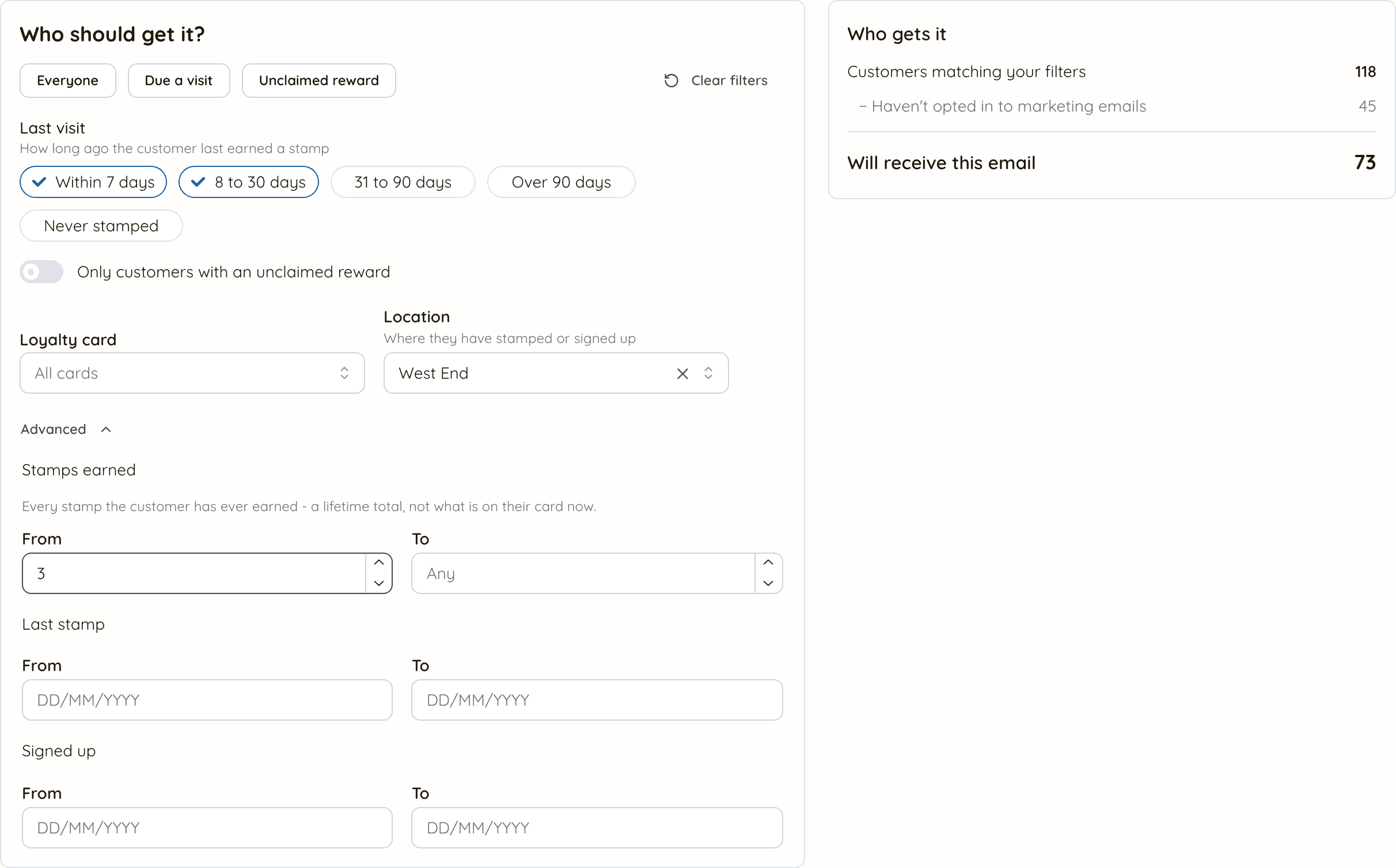Click the Advanced label
This screenshot has height=868, width=1396.
point(54,429)
